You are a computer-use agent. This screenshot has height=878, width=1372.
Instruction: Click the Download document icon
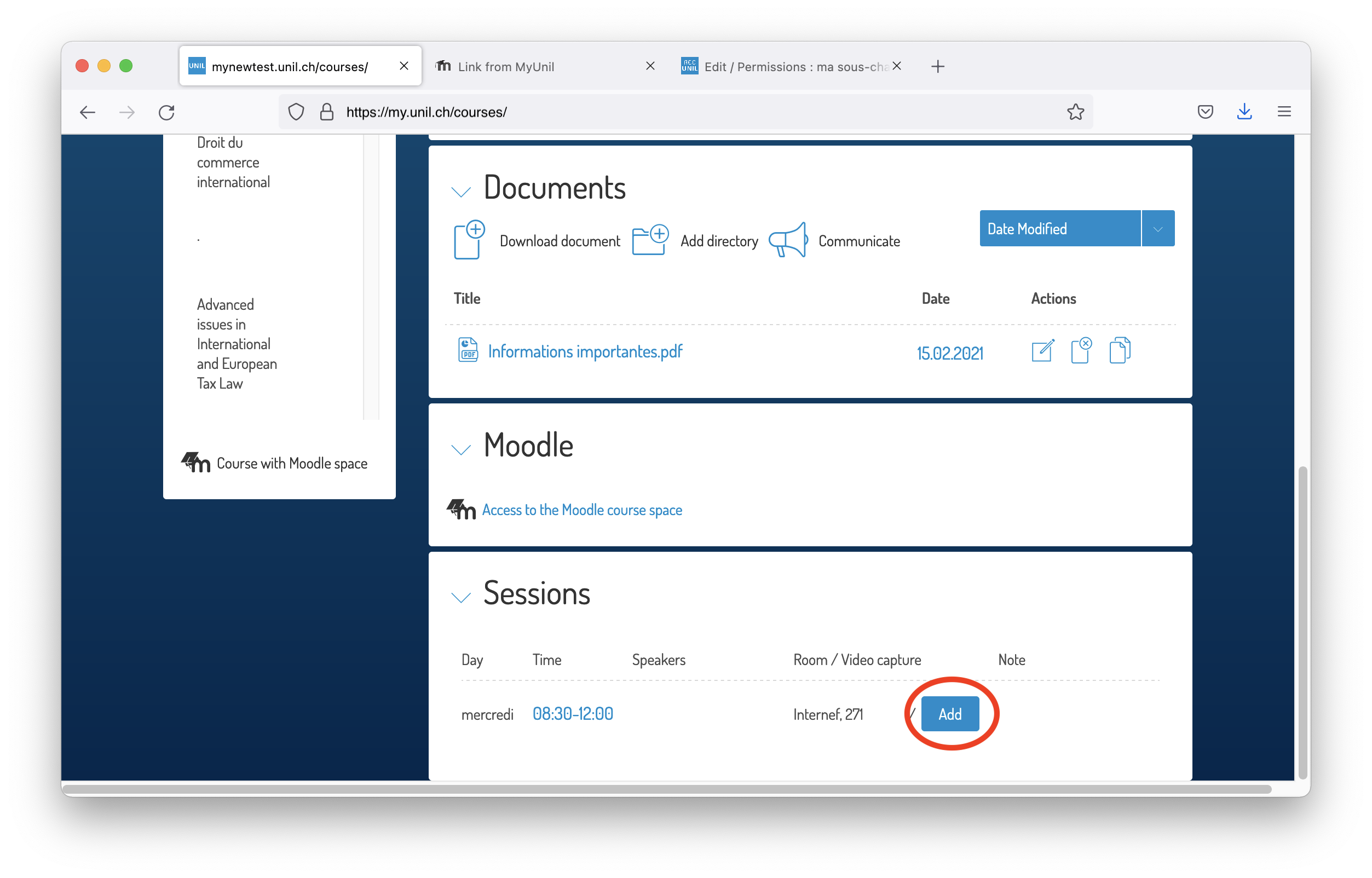pyautogui.click(x=469, y=240)
